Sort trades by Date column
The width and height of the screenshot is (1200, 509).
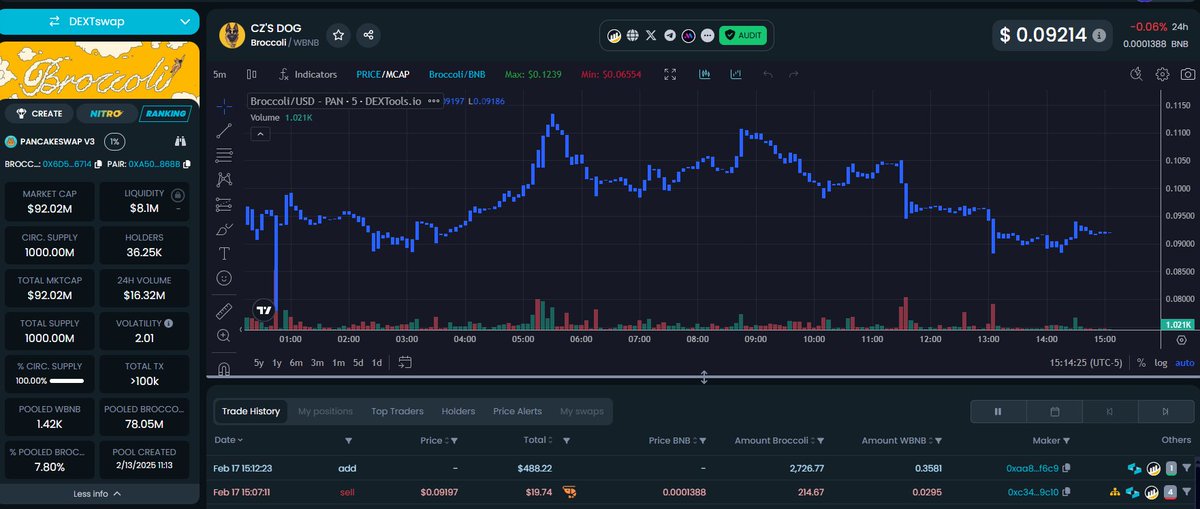pyautogui.click(x=229, y=440)
